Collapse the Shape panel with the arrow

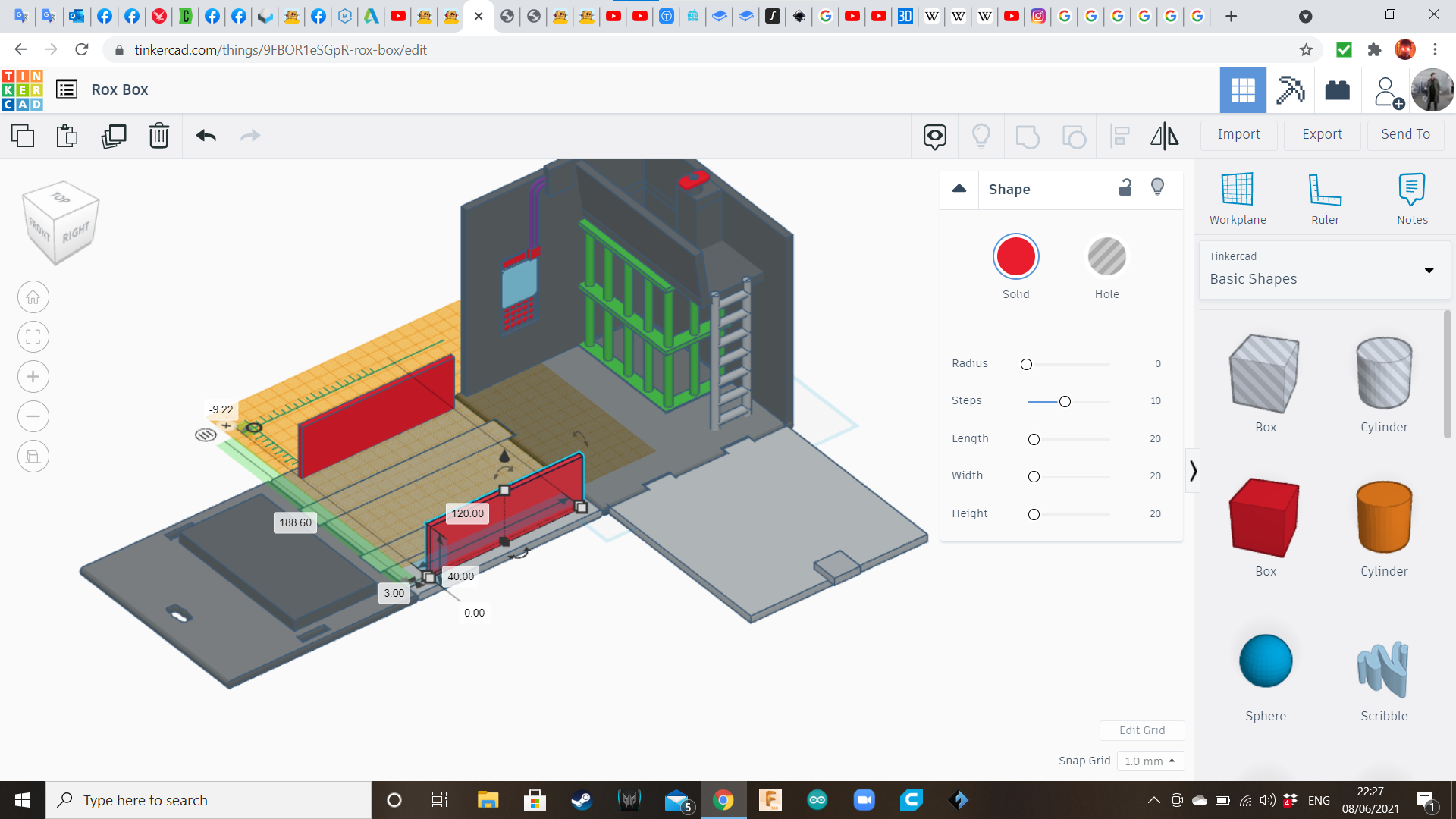(x=959, y=189)
